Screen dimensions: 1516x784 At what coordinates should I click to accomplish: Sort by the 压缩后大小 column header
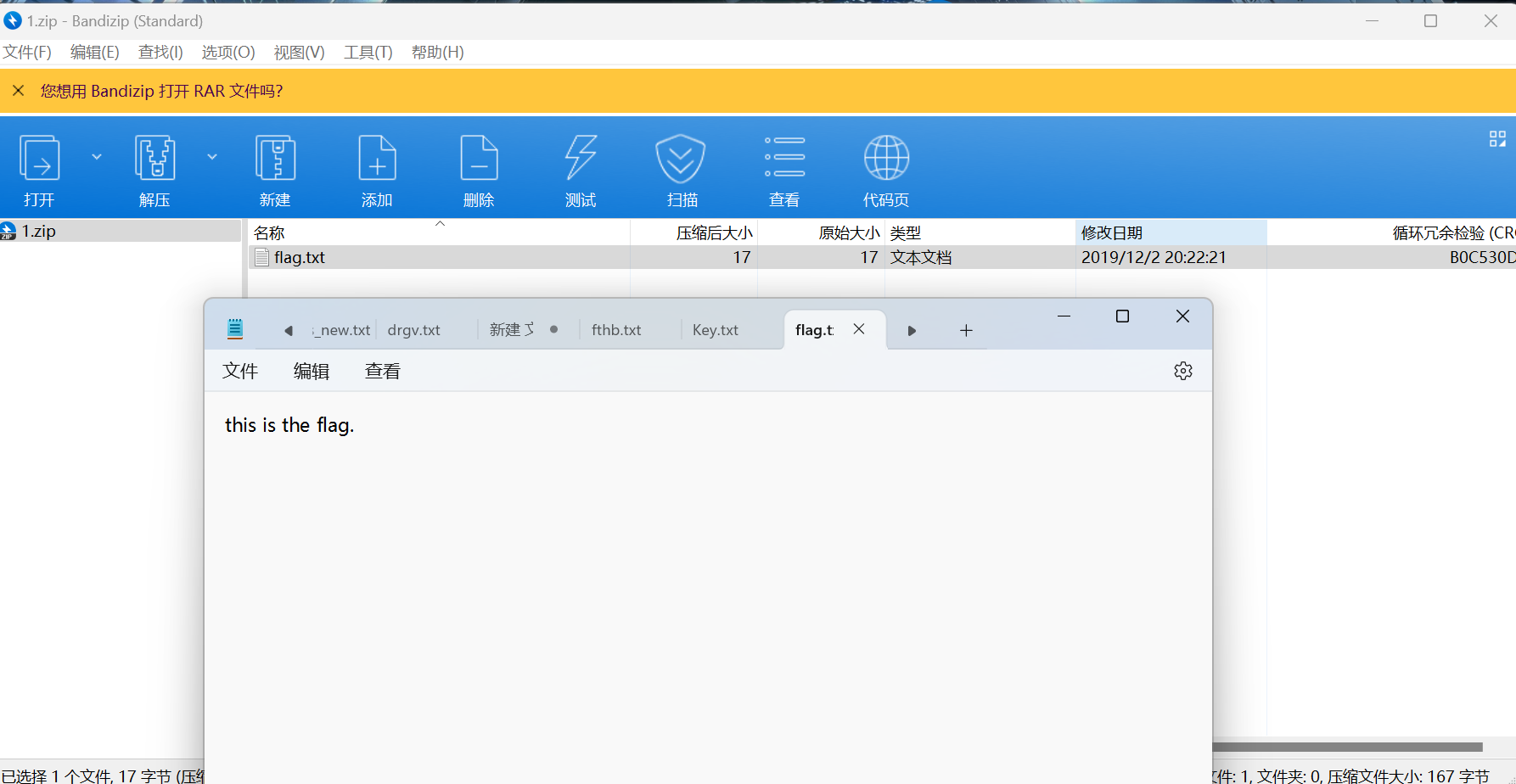point(694,232)
